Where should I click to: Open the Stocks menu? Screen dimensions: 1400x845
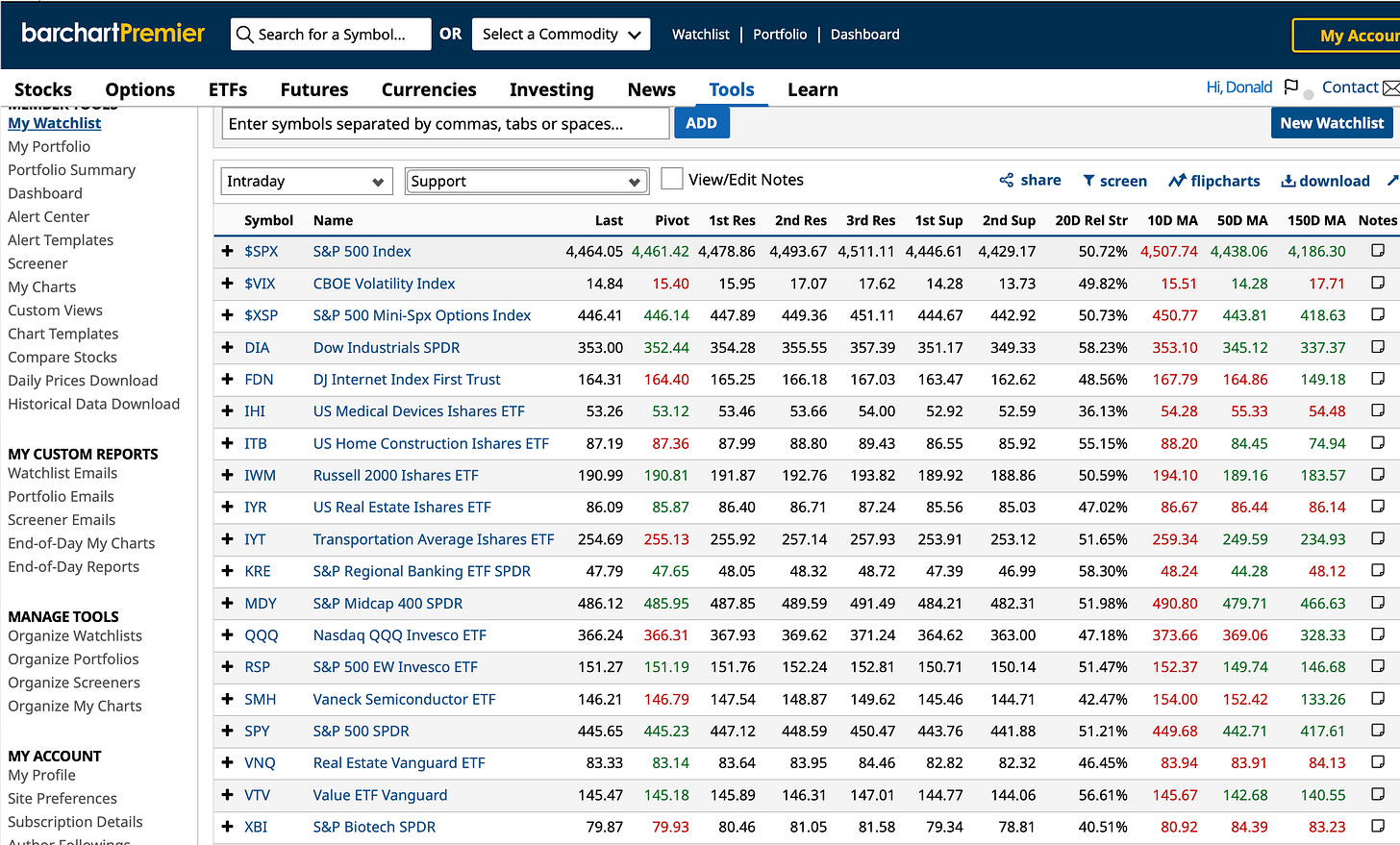43,89
